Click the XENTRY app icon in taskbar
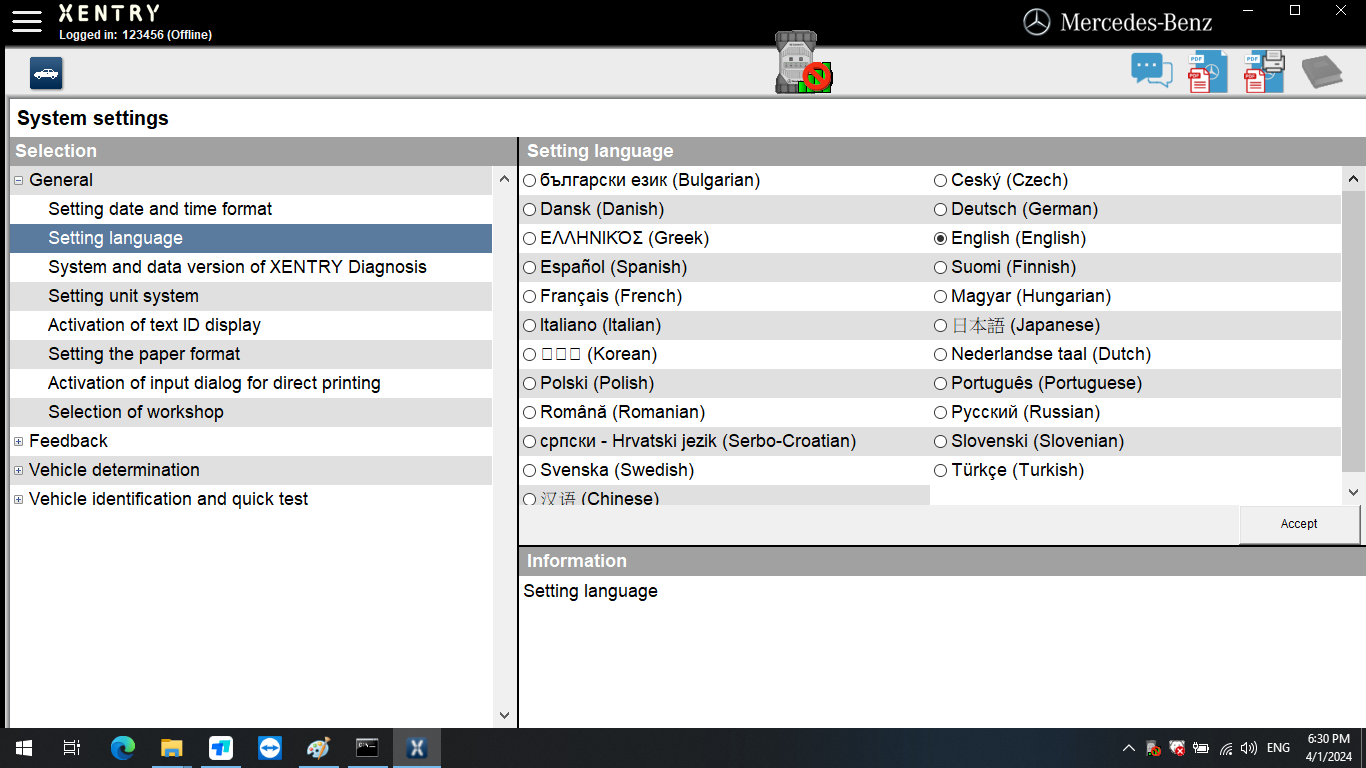 (417, 748)
